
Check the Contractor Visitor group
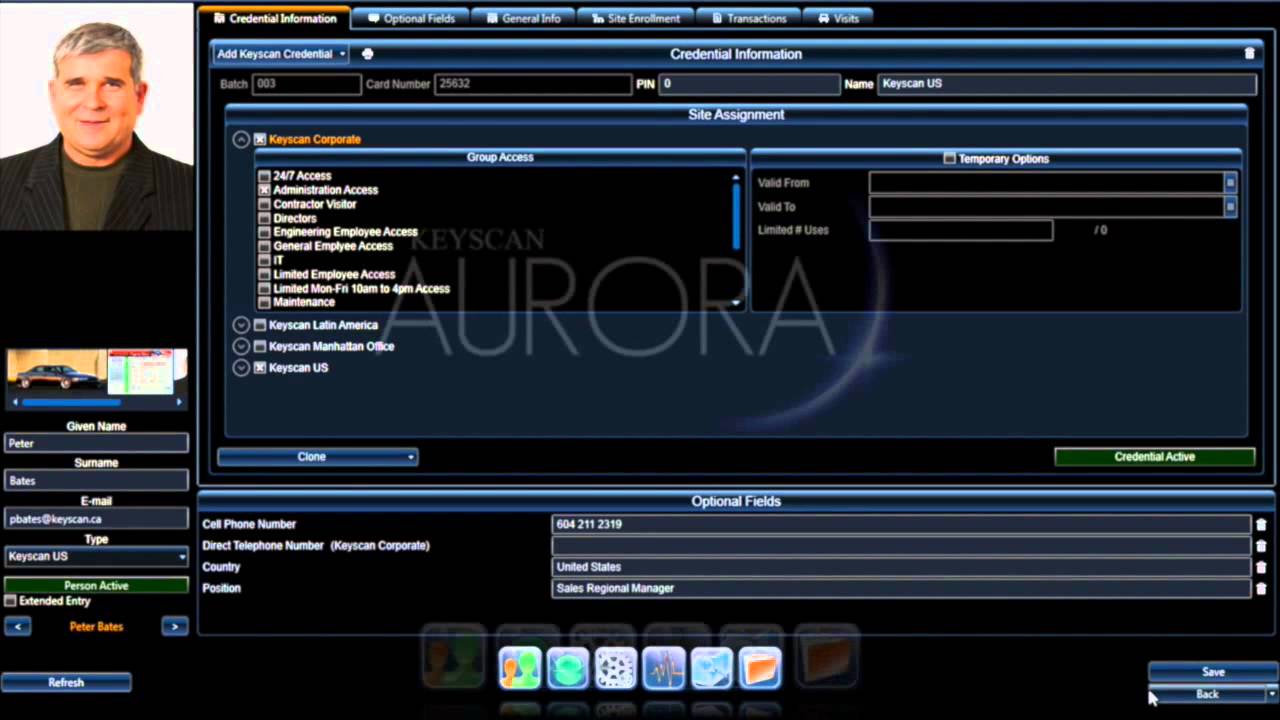point(264,204)
